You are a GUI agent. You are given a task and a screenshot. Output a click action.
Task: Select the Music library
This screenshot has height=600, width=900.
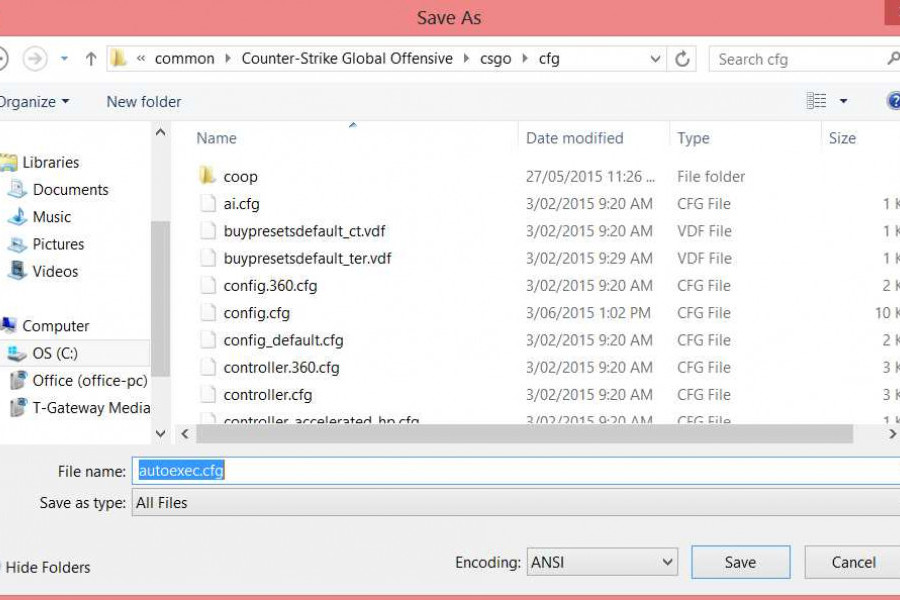[x=51, y=216]
